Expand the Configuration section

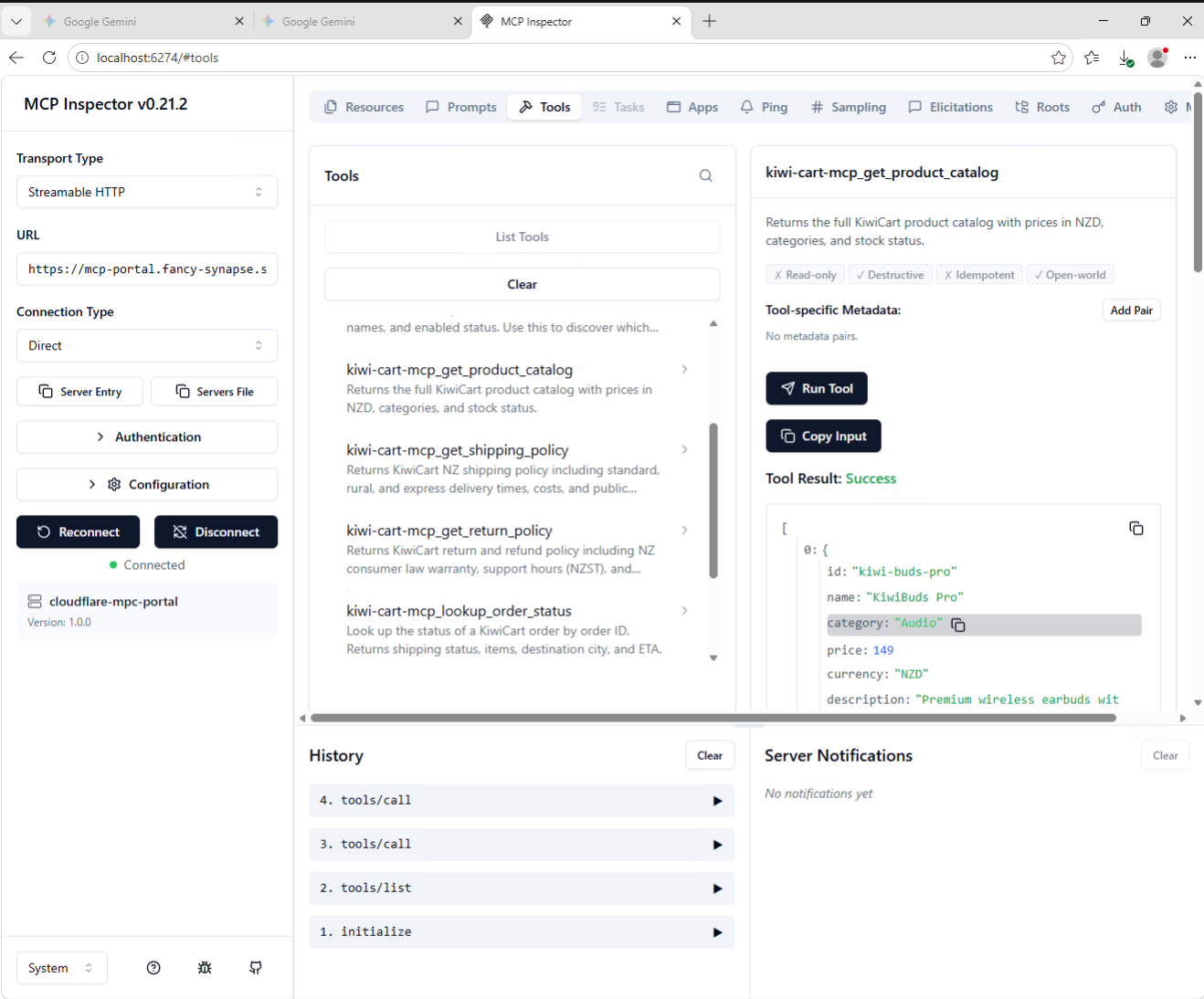(147, 484)
